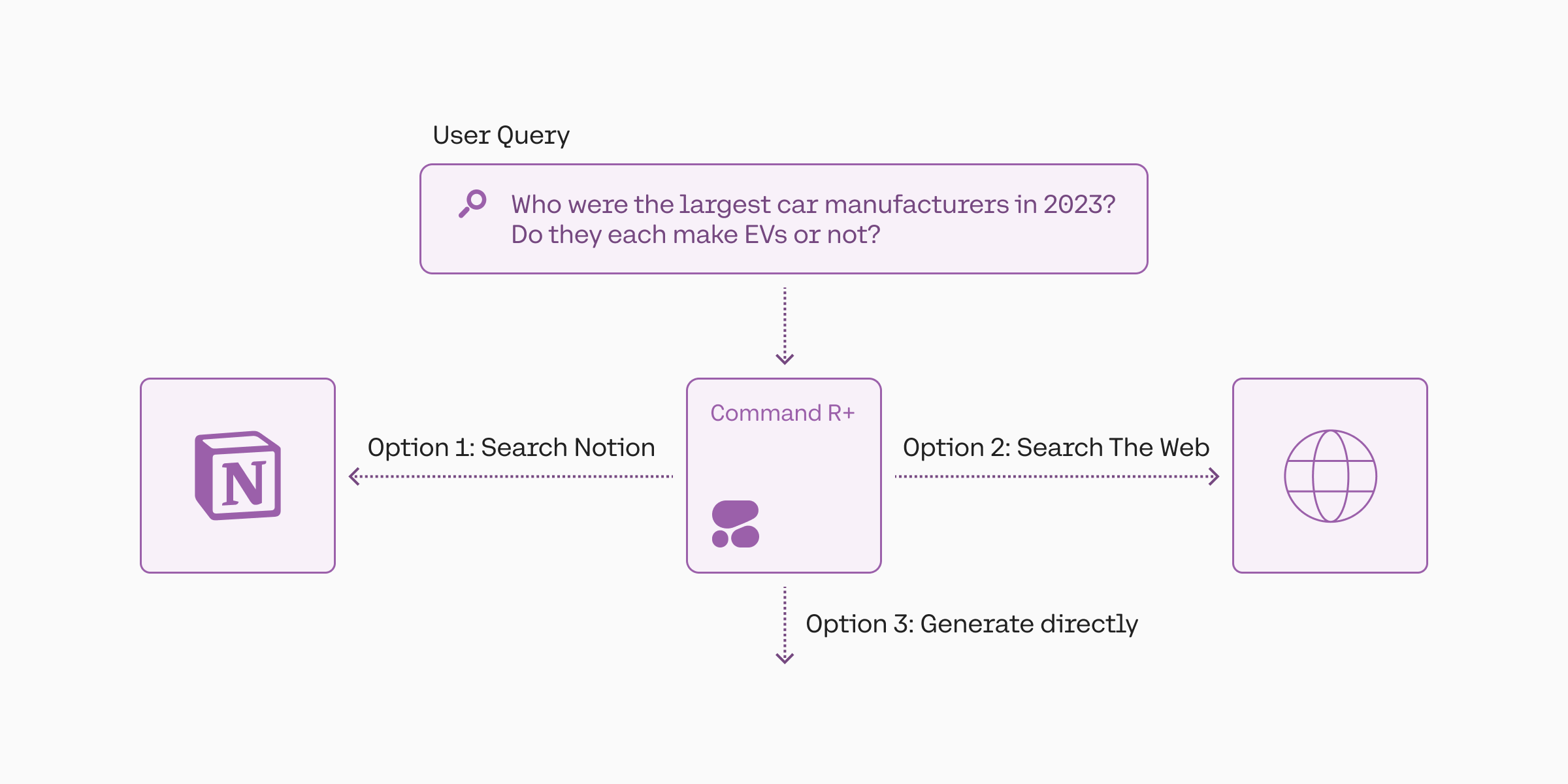Choose "Option 1: Search Notion" label

click(x=511, y=448)
